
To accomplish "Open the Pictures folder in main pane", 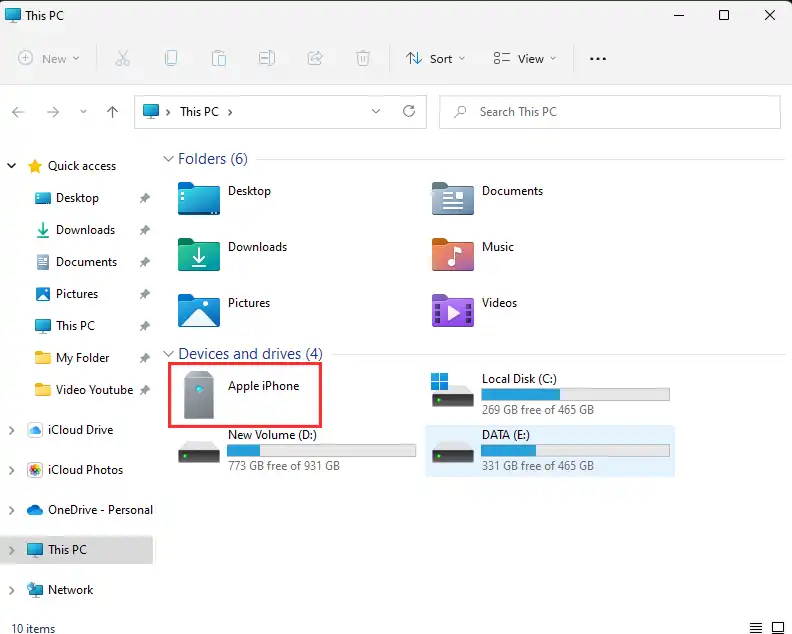I will point(224,311).
